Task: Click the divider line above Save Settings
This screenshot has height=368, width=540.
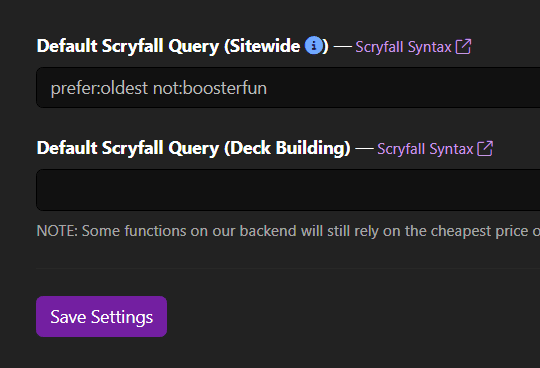Action: 288,268
